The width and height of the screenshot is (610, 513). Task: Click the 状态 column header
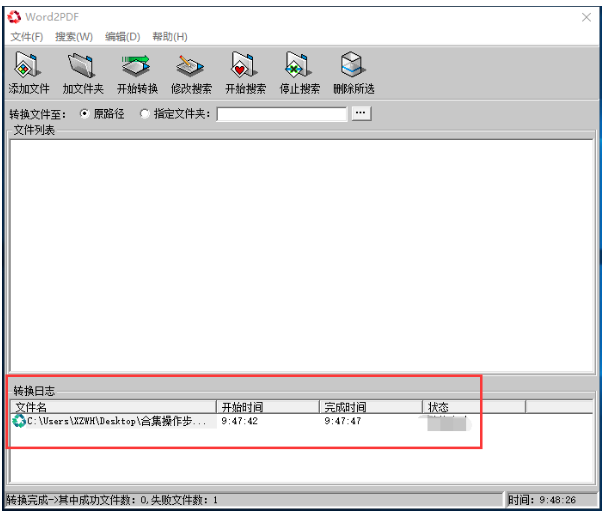474,407
